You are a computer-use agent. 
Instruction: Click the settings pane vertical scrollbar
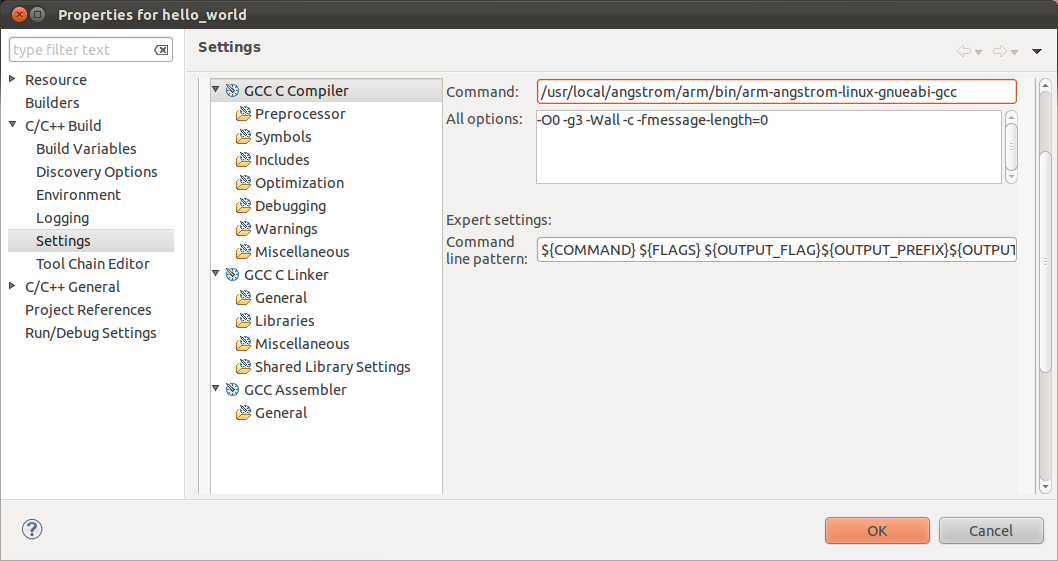[1045, 286]
